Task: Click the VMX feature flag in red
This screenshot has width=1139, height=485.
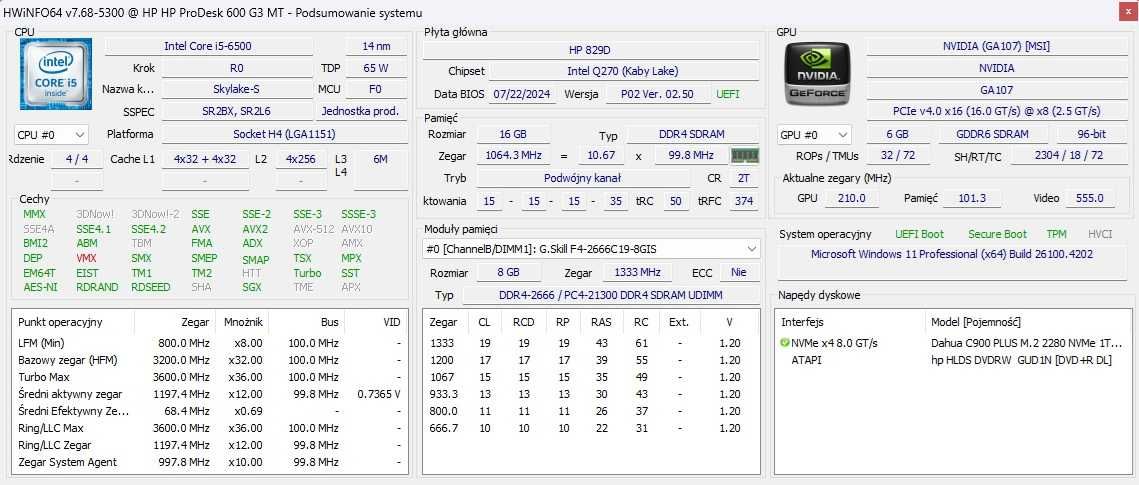Action: coord(86,258)
